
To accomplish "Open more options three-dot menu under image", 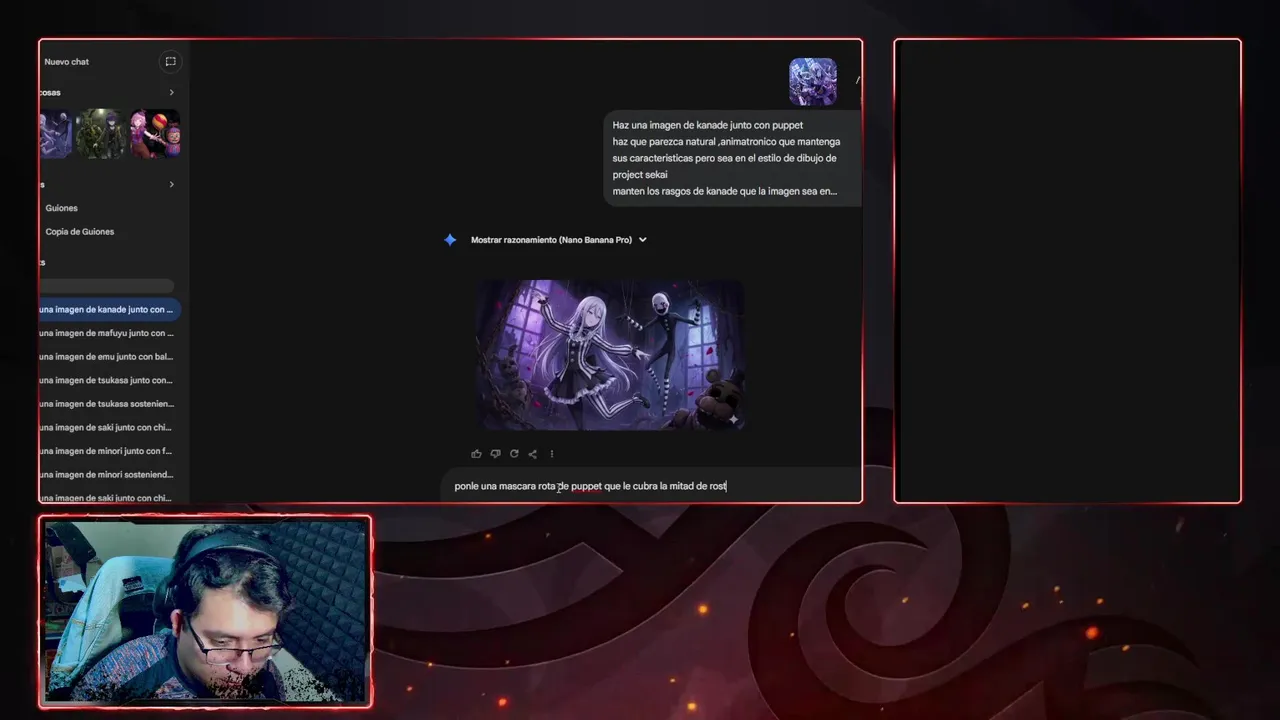I will point(551,454).
